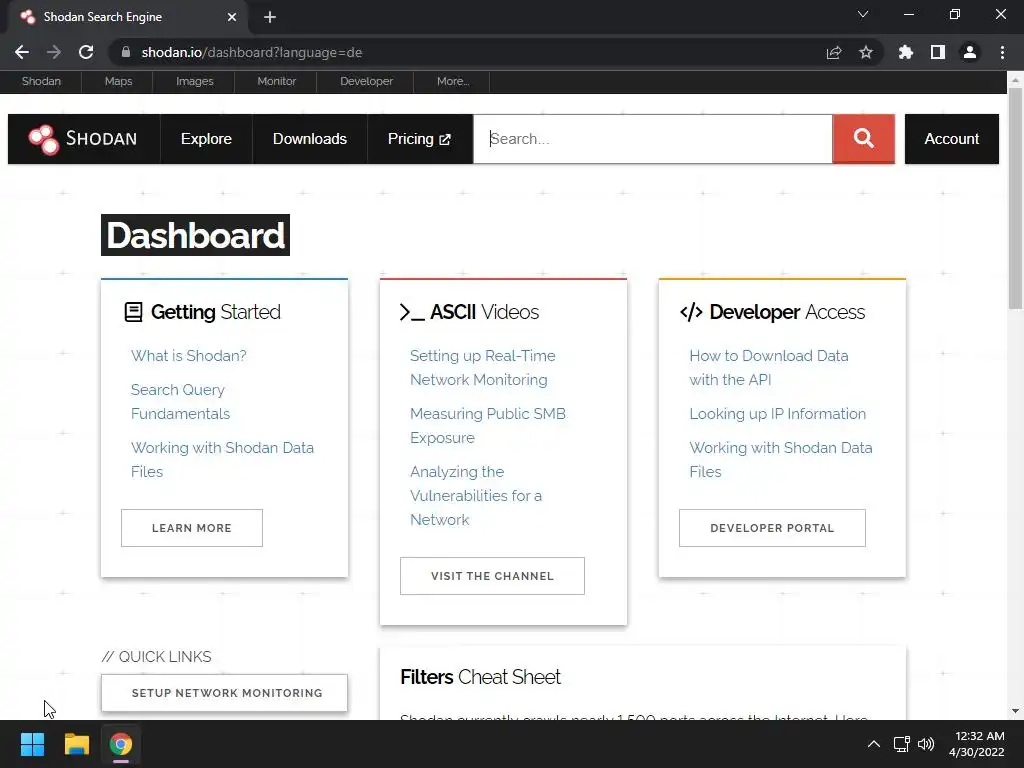Click the '// QUICK LINKS' label
Image resolution: width=1024 pixels, height=768 pixels.
[157, 657]
